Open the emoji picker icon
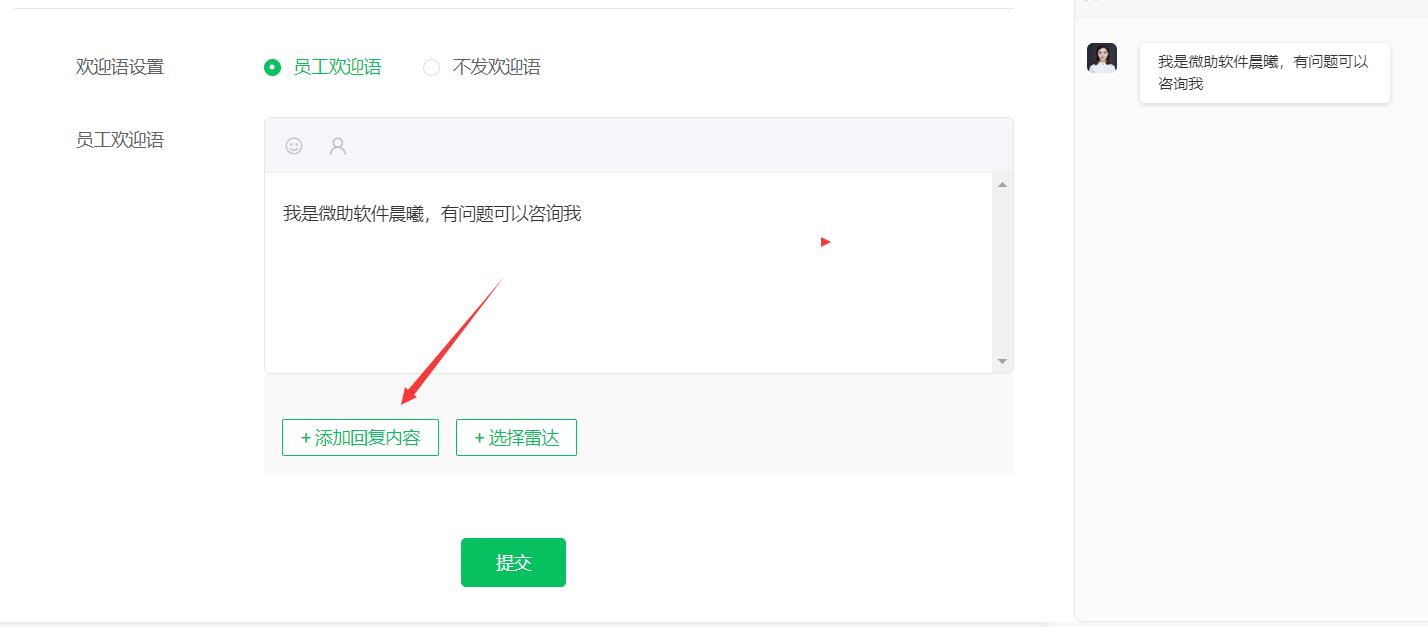The height and width of the screenshot is (627, 1428). pyautogui.click(x=294, y=146)
